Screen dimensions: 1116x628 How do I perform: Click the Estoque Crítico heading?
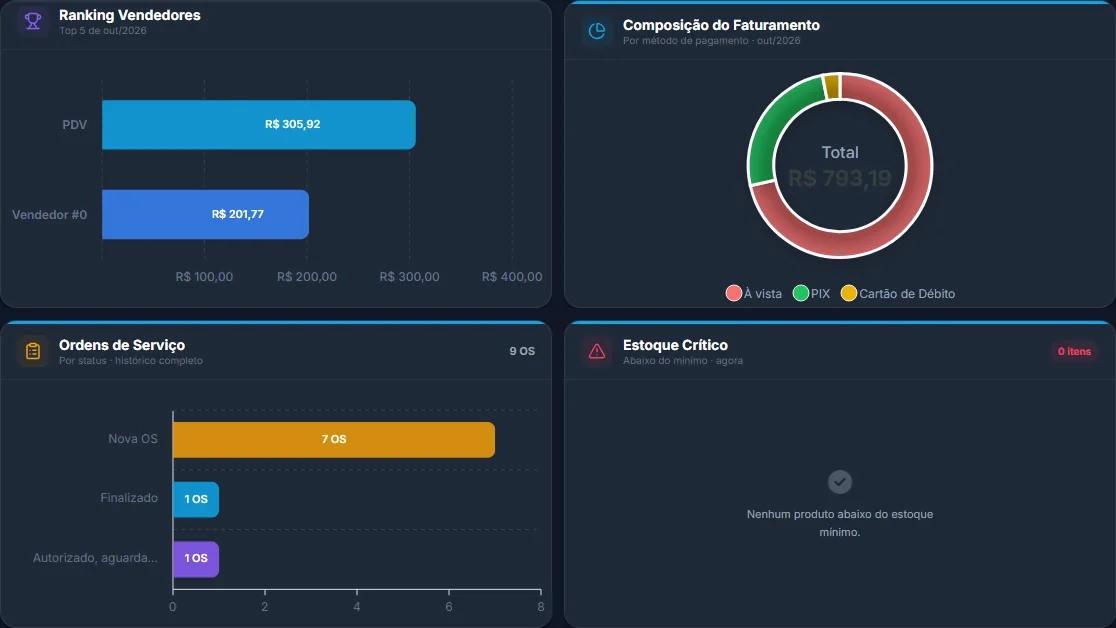click(x=675, y=345)
